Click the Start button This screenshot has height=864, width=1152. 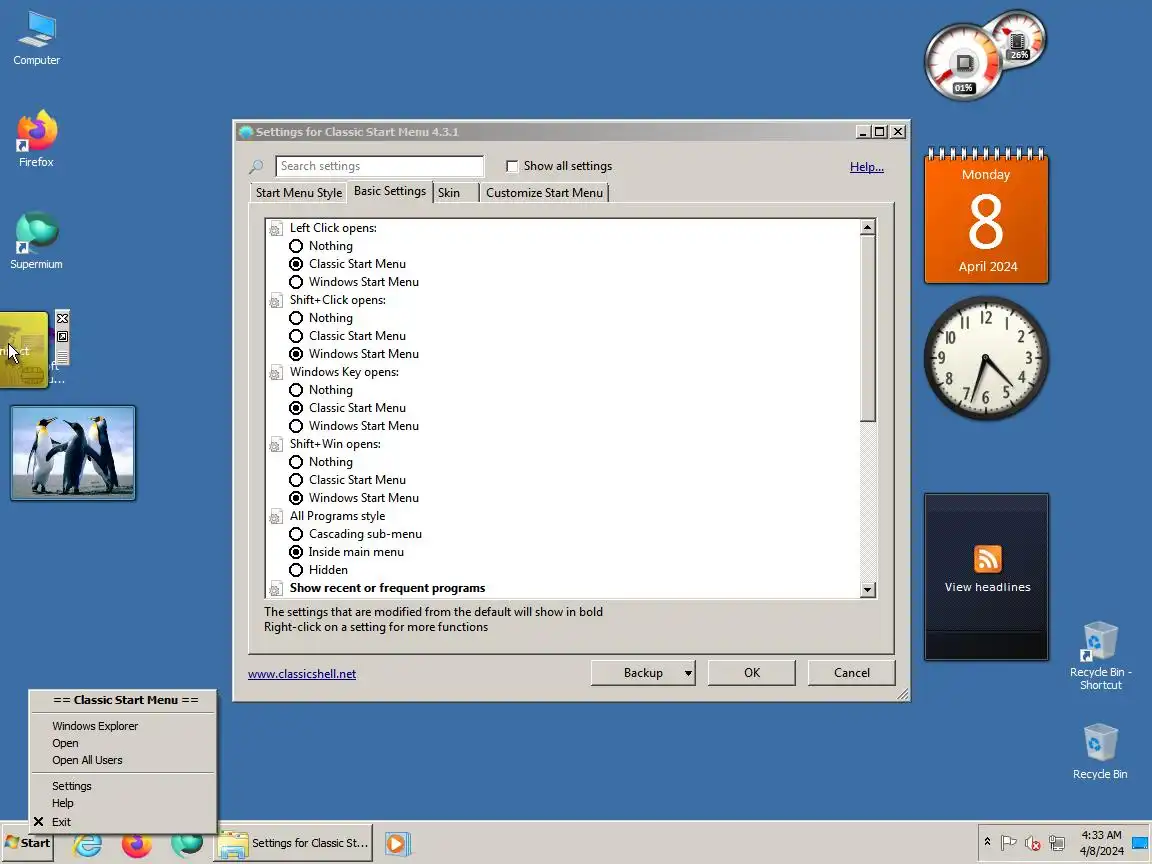[28, 843]
